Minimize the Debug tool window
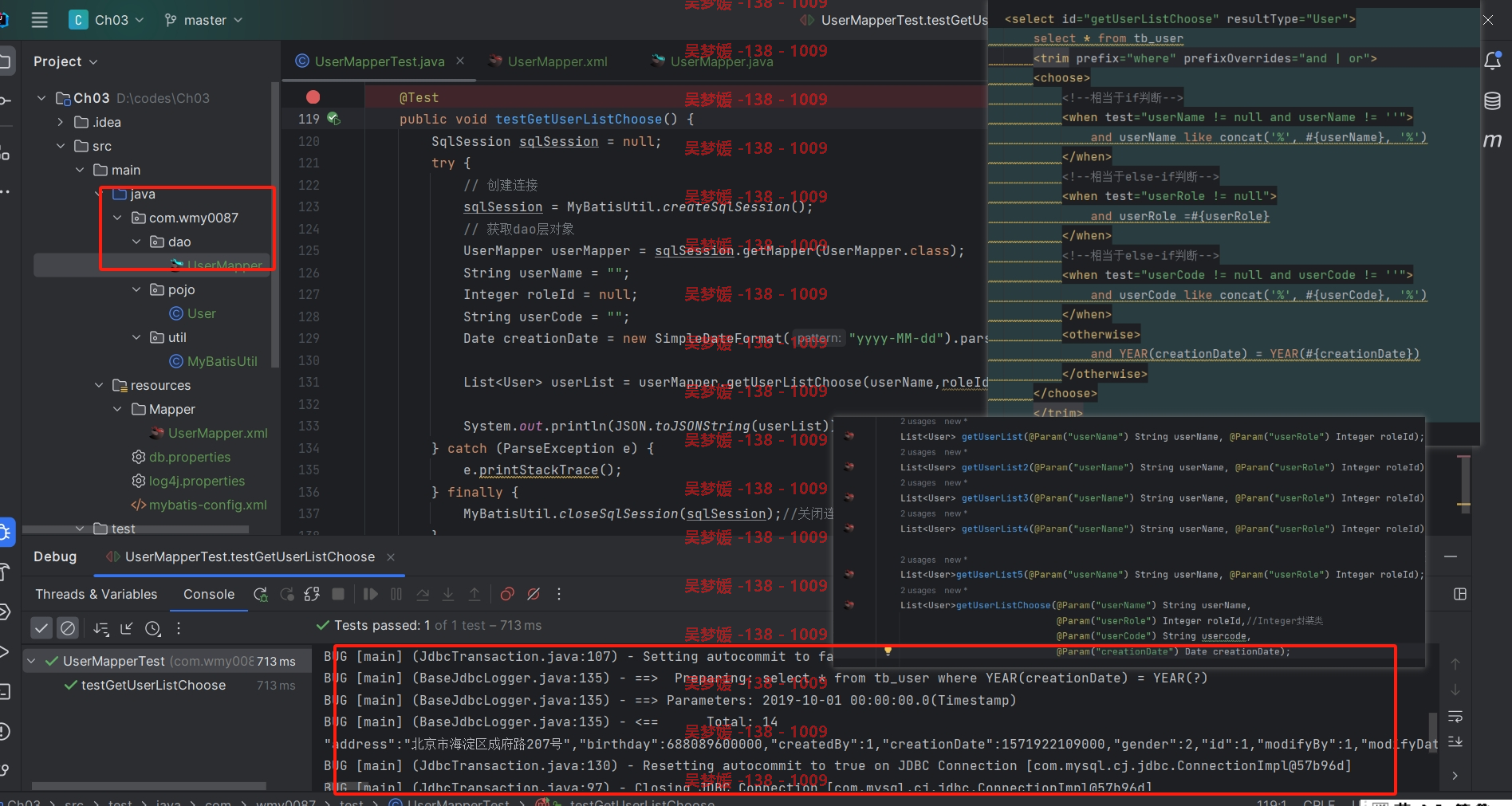The width and height of the screenshot is (1512, 806). [1451, 556]
